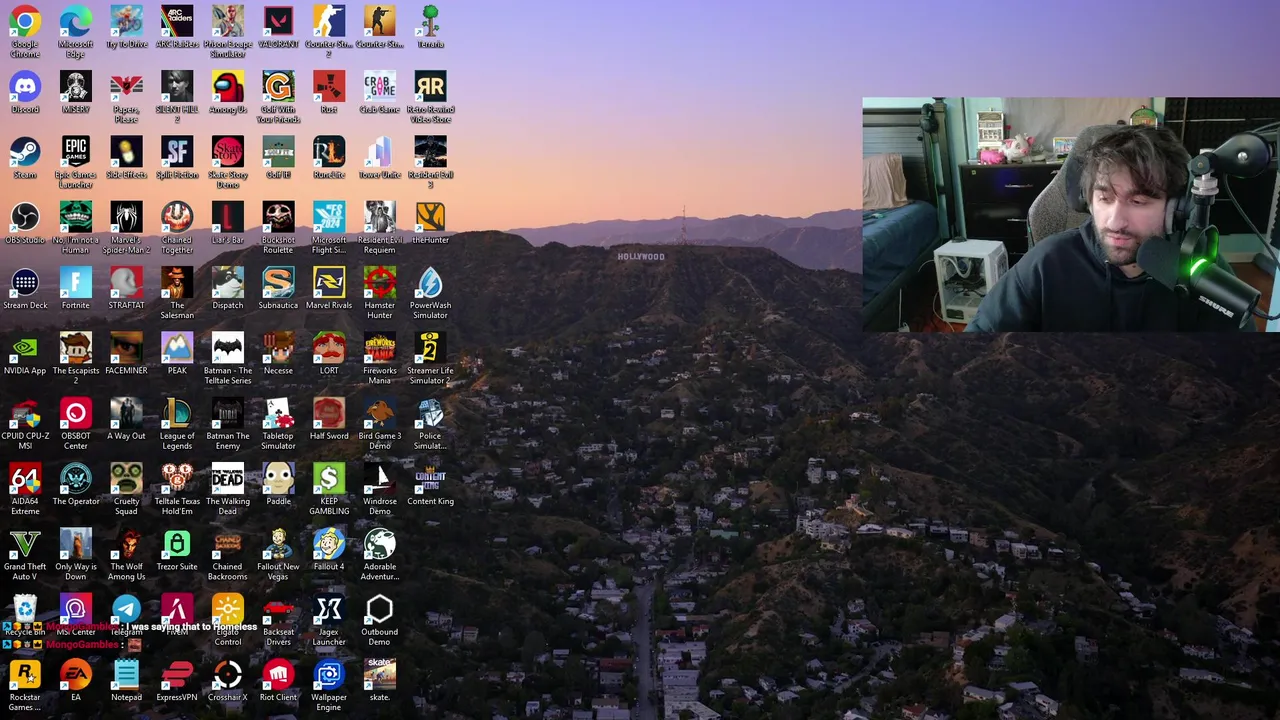Launch the NVIDIA App shortcut
This screenshot has height=720, width=1280.
[x=25, y=347]
